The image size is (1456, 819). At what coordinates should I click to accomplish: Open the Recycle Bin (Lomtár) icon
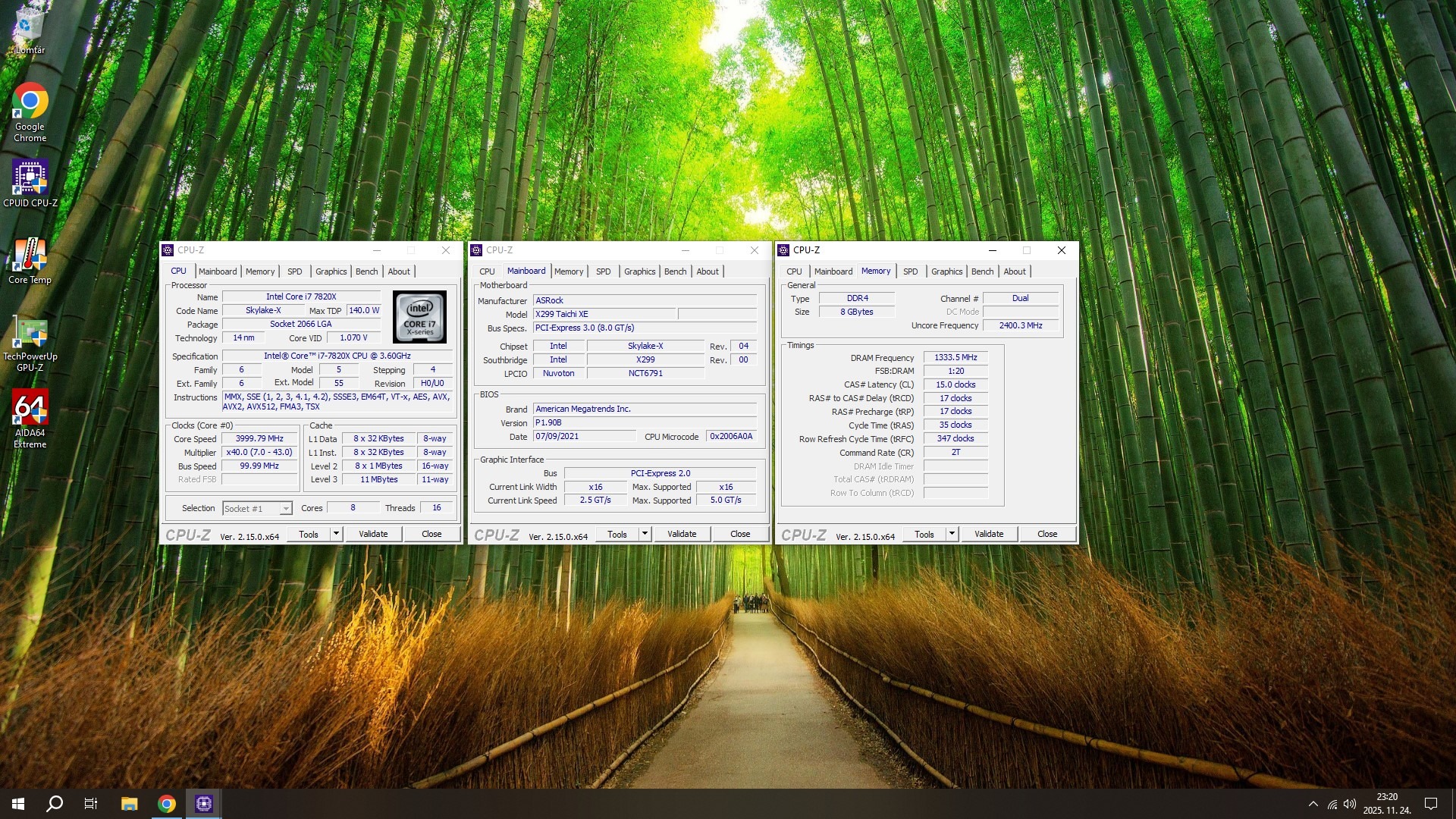tap(30, 25)
